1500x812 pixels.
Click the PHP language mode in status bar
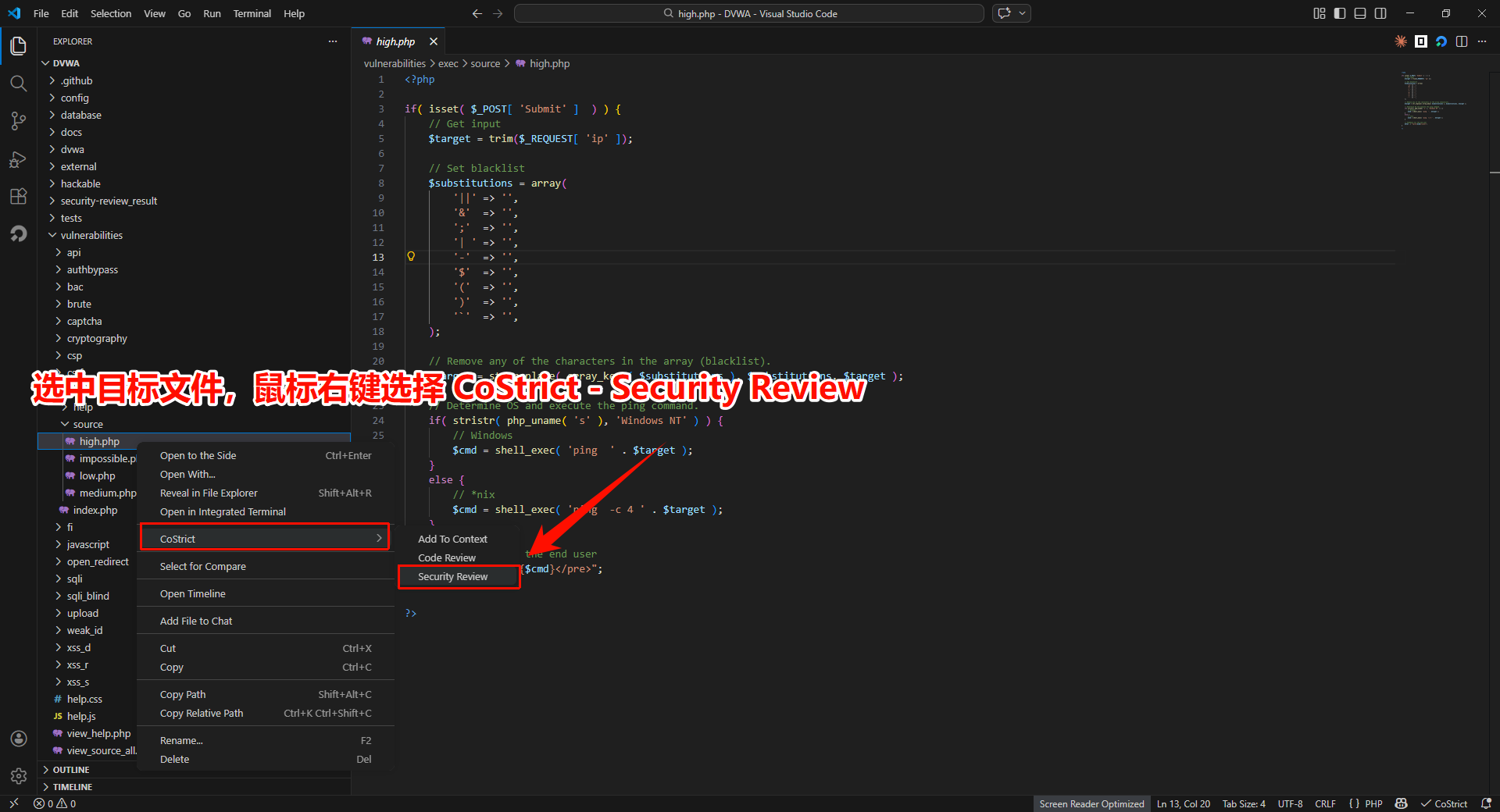tap(1373, 803)
